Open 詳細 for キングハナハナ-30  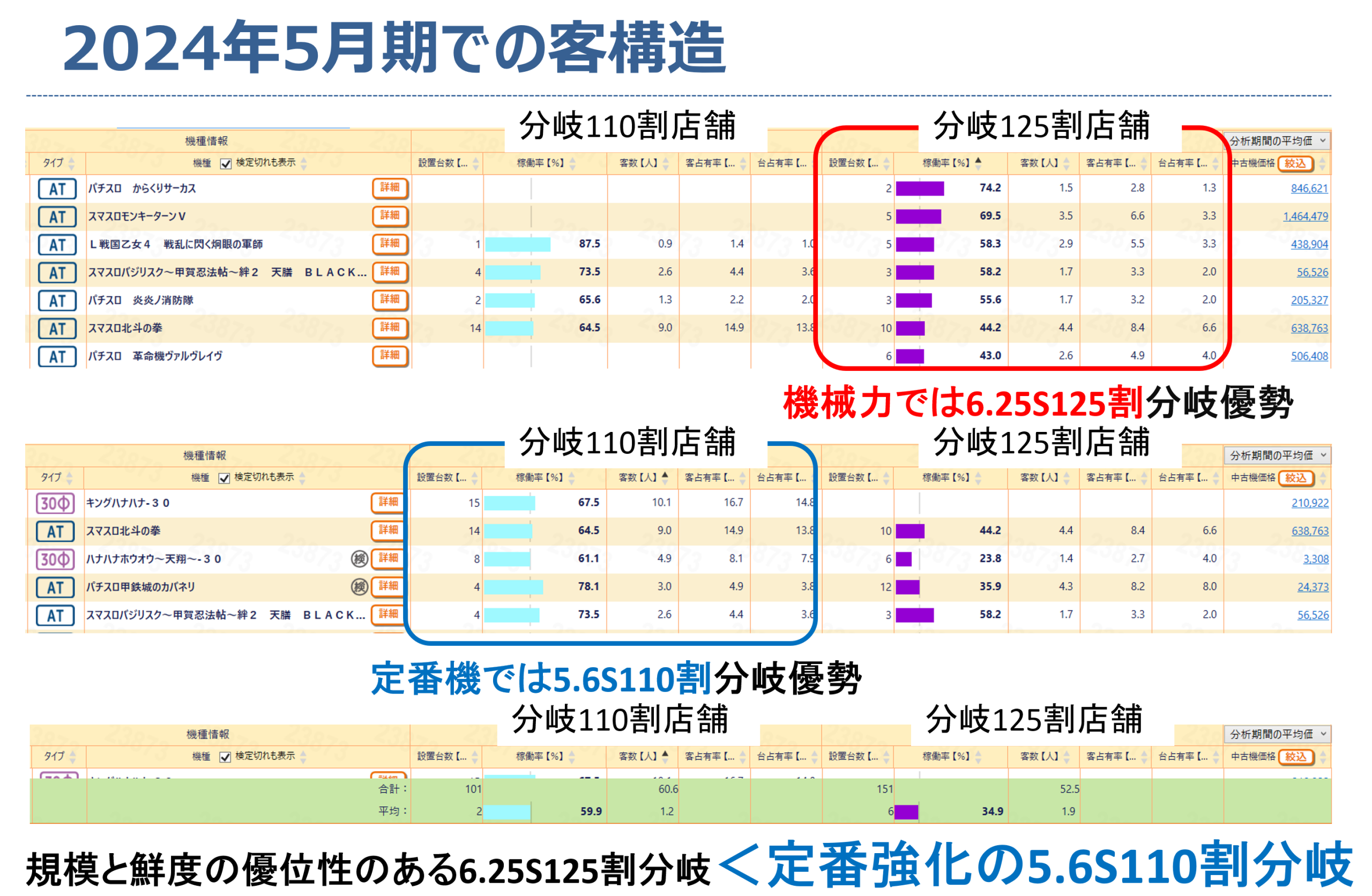(x=389, y=503)
